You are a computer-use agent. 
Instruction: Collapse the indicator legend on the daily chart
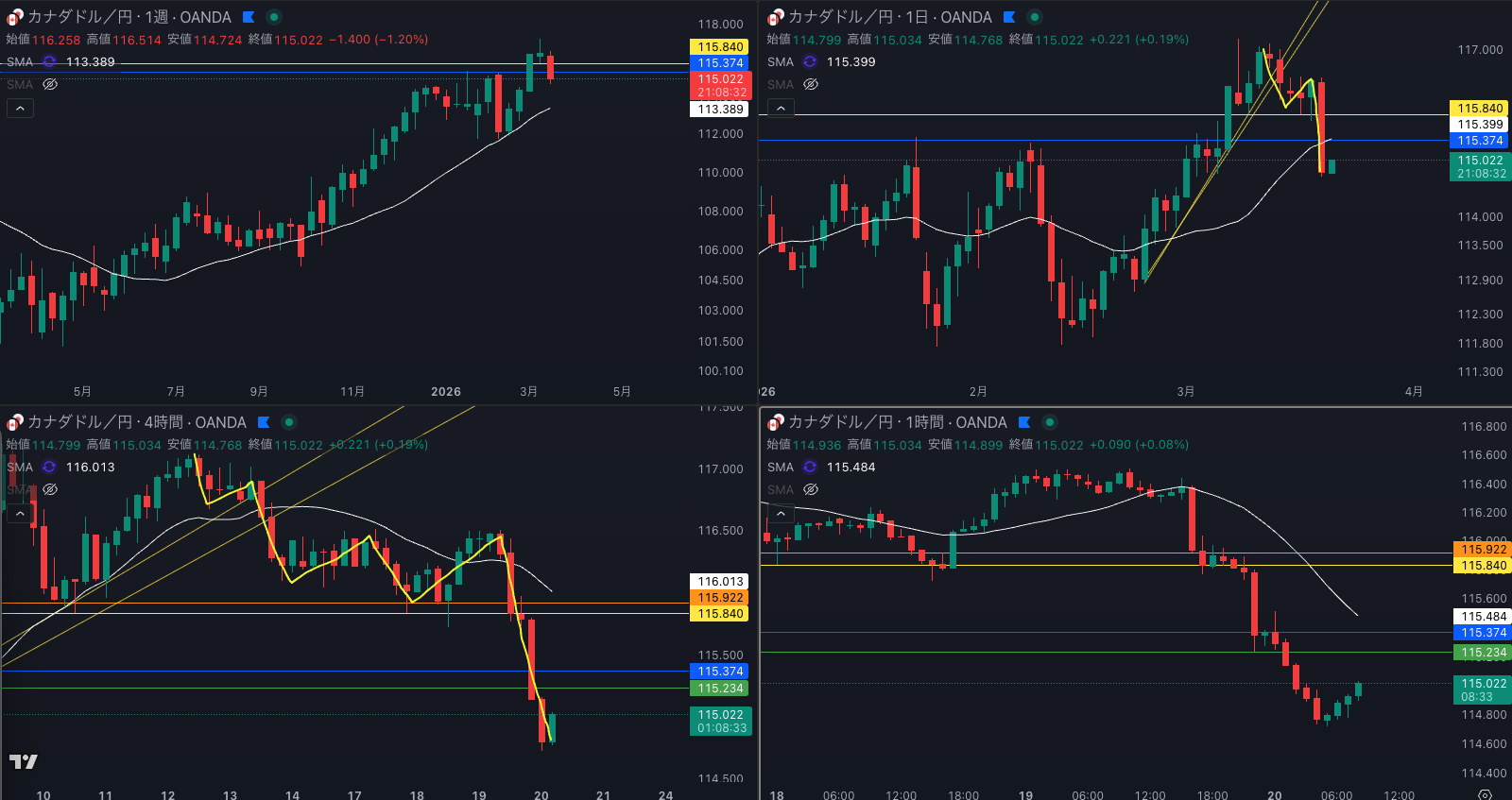point(781,108)
